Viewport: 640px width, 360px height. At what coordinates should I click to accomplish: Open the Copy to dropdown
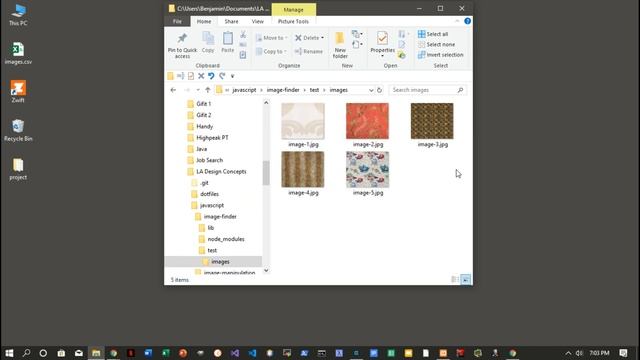[x=271, y=51]
